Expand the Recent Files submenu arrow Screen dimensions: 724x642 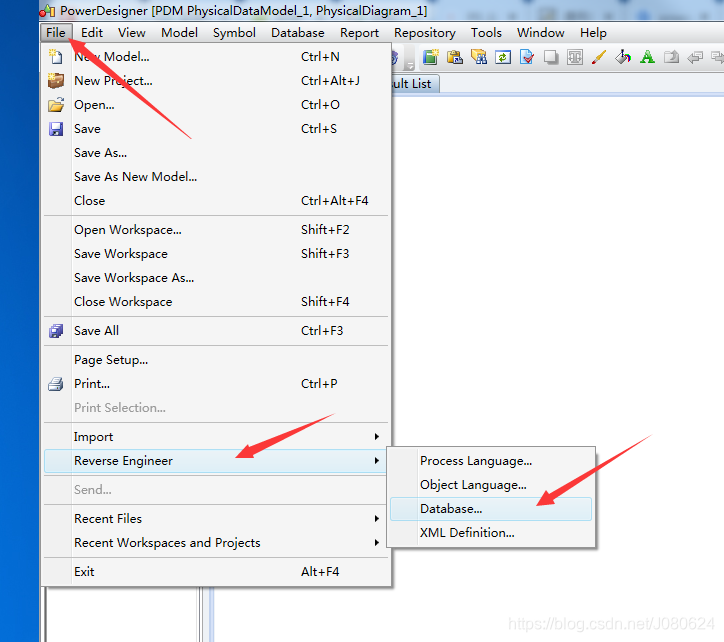[377, 519]
